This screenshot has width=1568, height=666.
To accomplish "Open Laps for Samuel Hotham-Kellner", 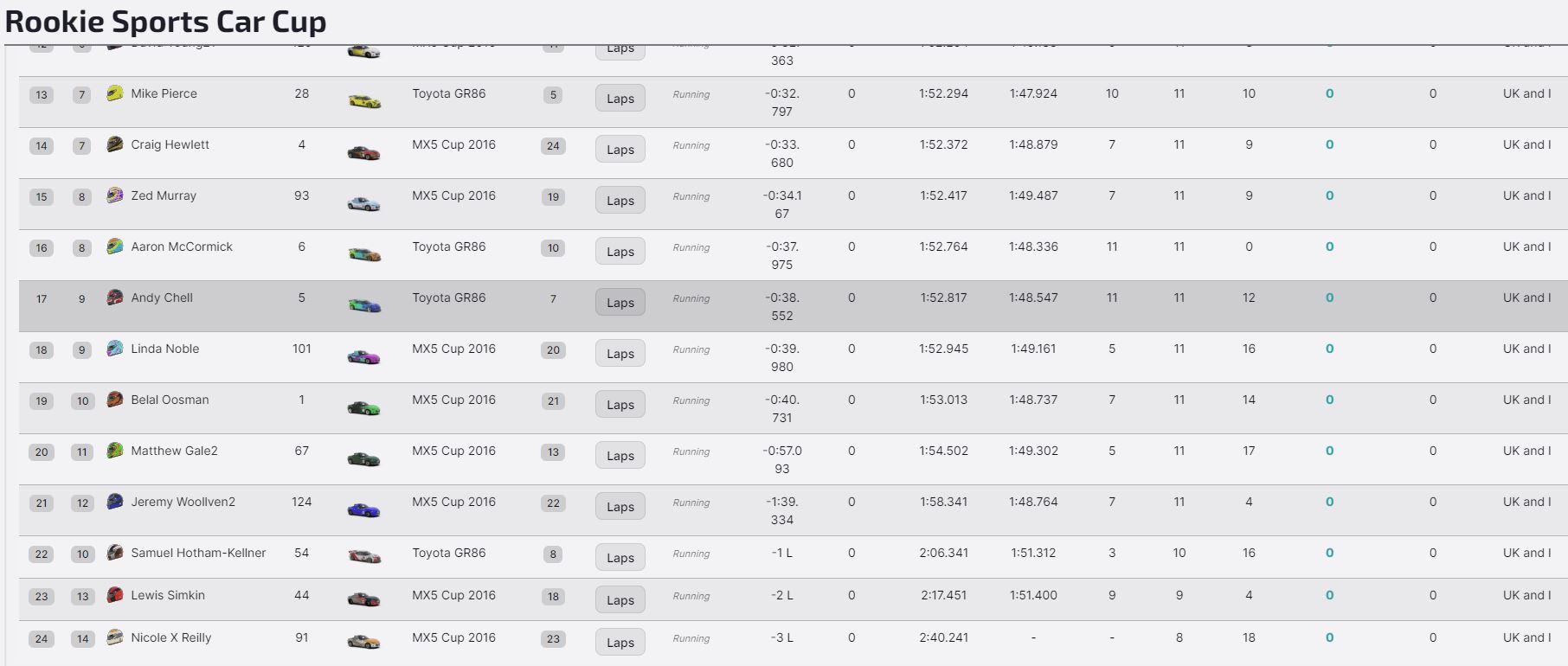I will click(620, 558).
